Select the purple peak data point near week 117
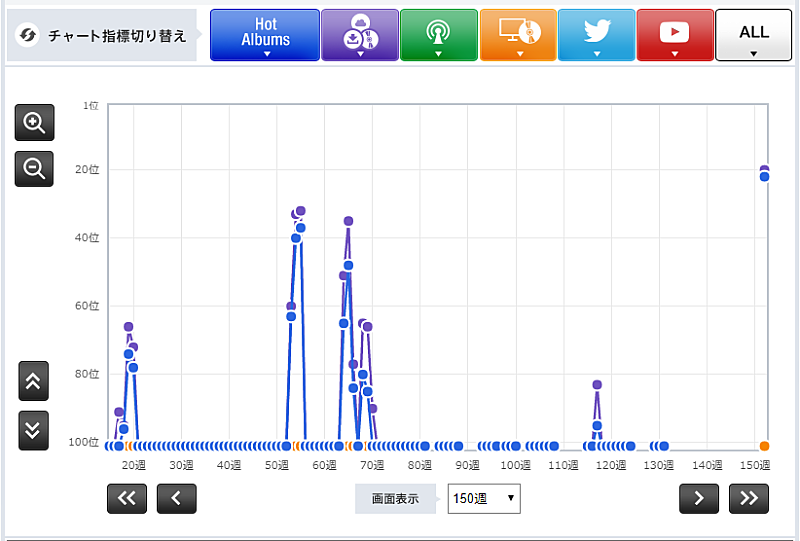This screenshot has width=800, height=541. (x=597, y=385)
